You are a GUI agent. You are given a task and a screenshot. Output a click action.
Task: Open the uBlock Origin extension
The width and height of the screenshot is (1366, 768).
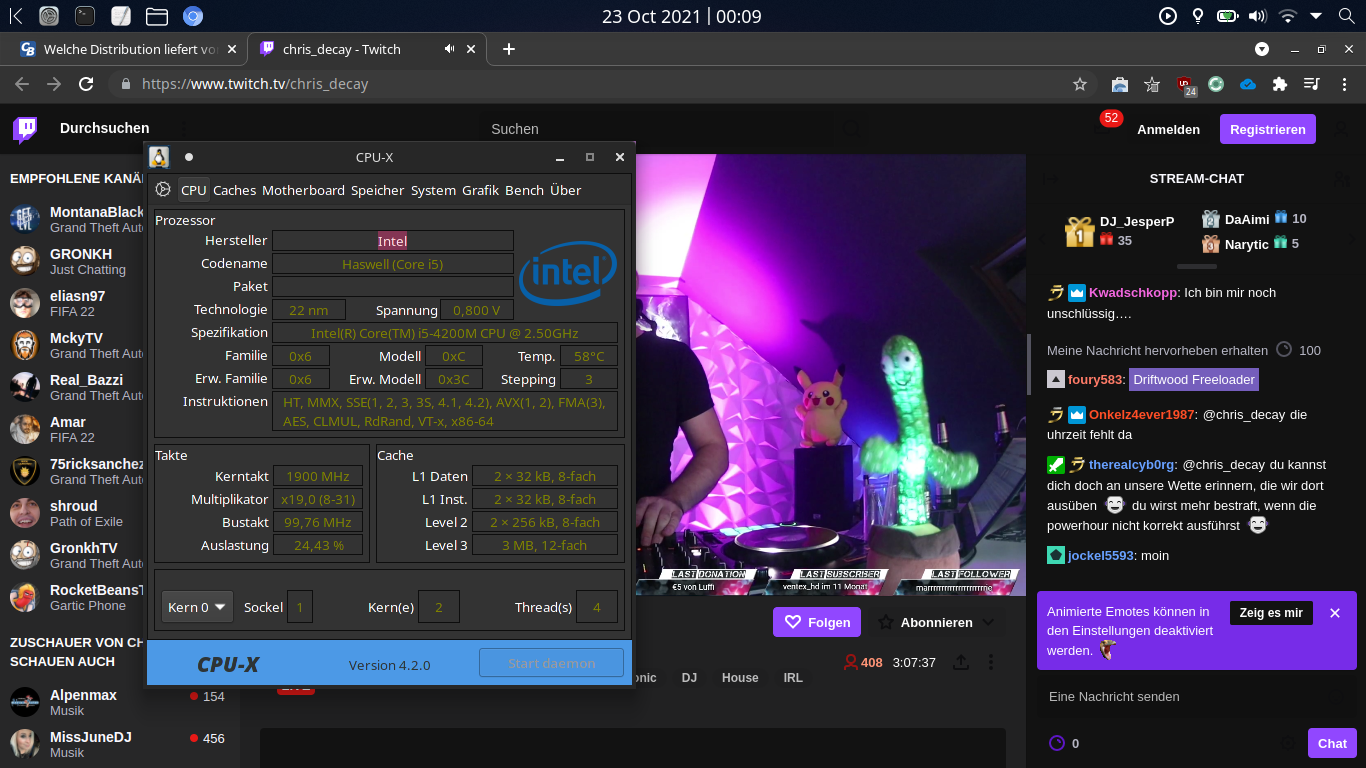pyautogui.click(x=1185, y=85)
